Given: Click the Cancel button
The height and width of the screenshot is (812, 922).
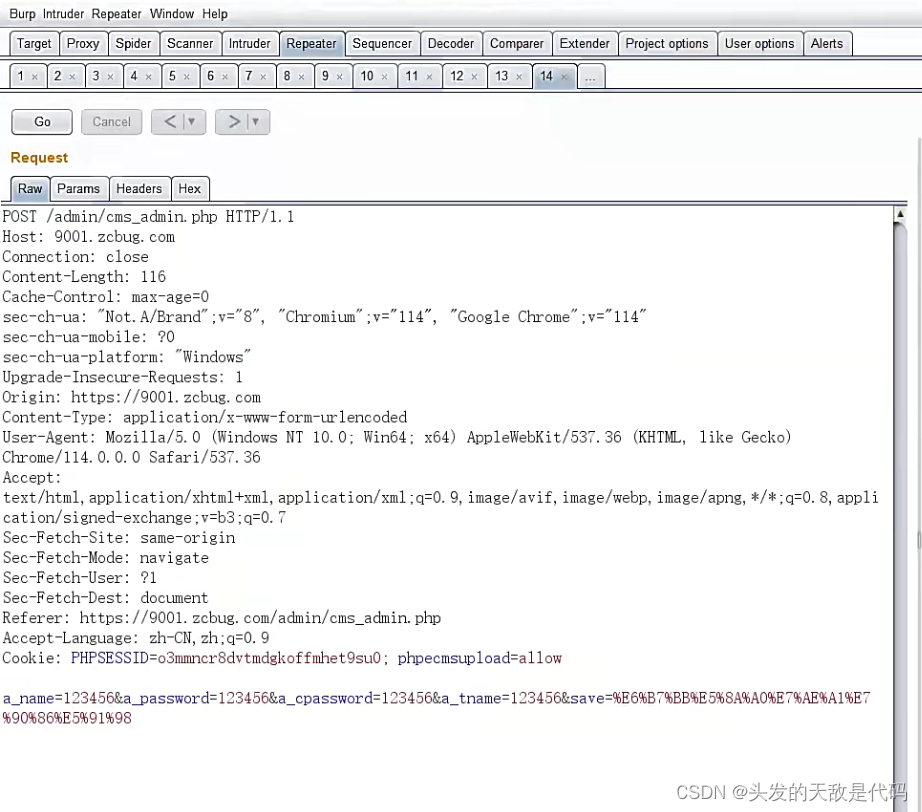Looking at the screenshot, I should [x=112, y=122].
